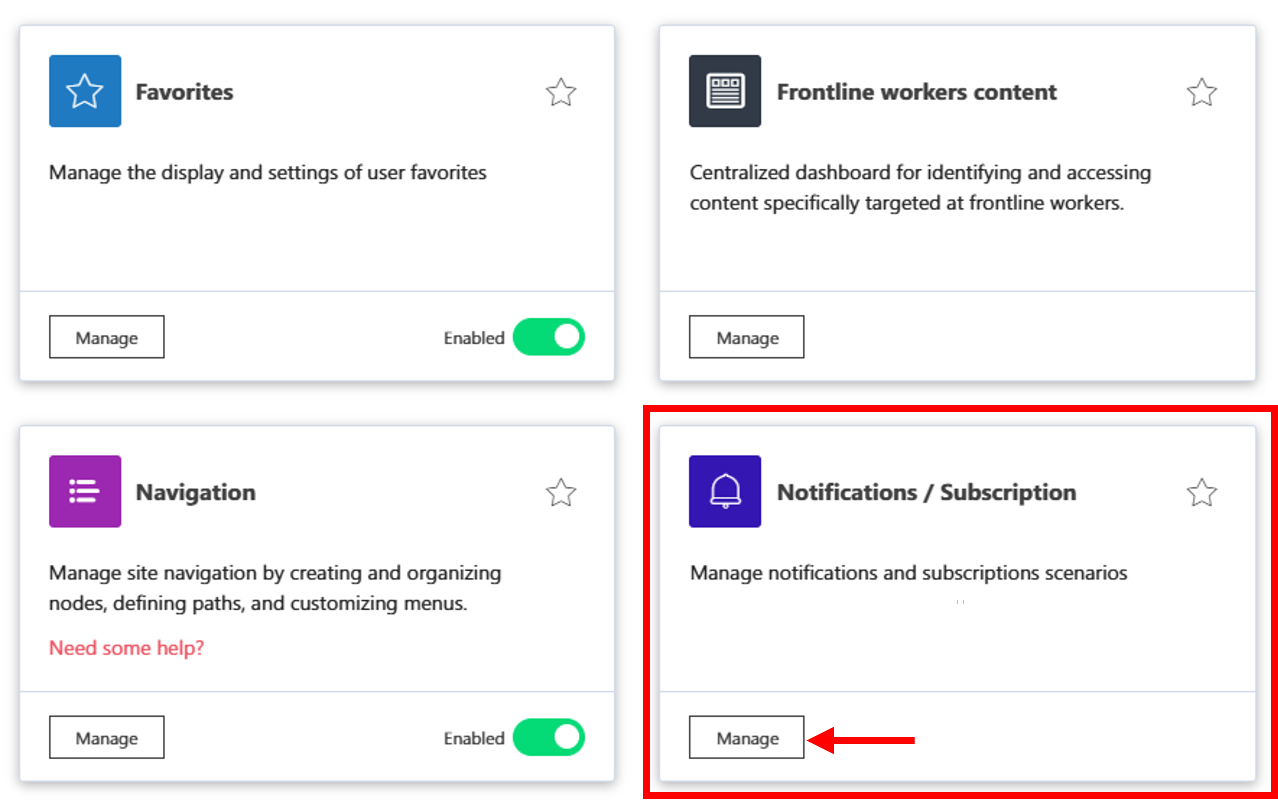Turn off the Navigation Enabled toggle
The width and height of the screenshot is (1278, 808).
click(x=549, y=738)
